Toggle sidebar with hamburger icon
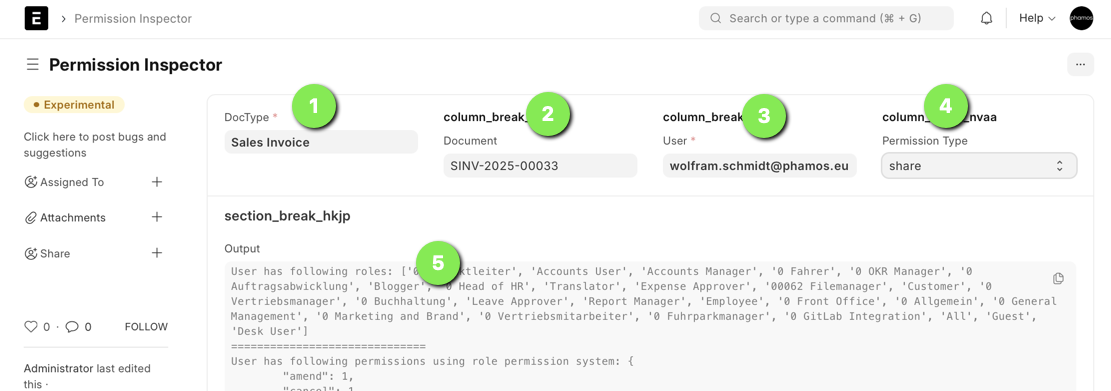The image size is (1111, 391). click(32, 65)
